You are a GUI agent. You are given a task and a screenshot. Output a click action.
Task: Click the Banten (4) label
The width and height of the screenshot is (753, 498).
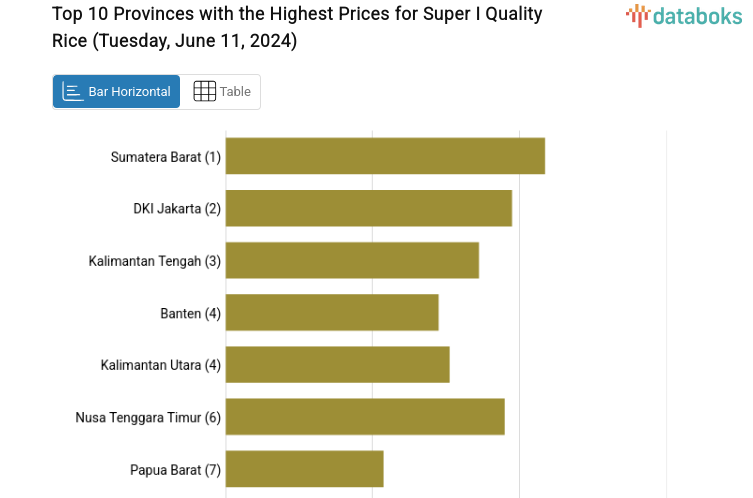click(190, 313)
